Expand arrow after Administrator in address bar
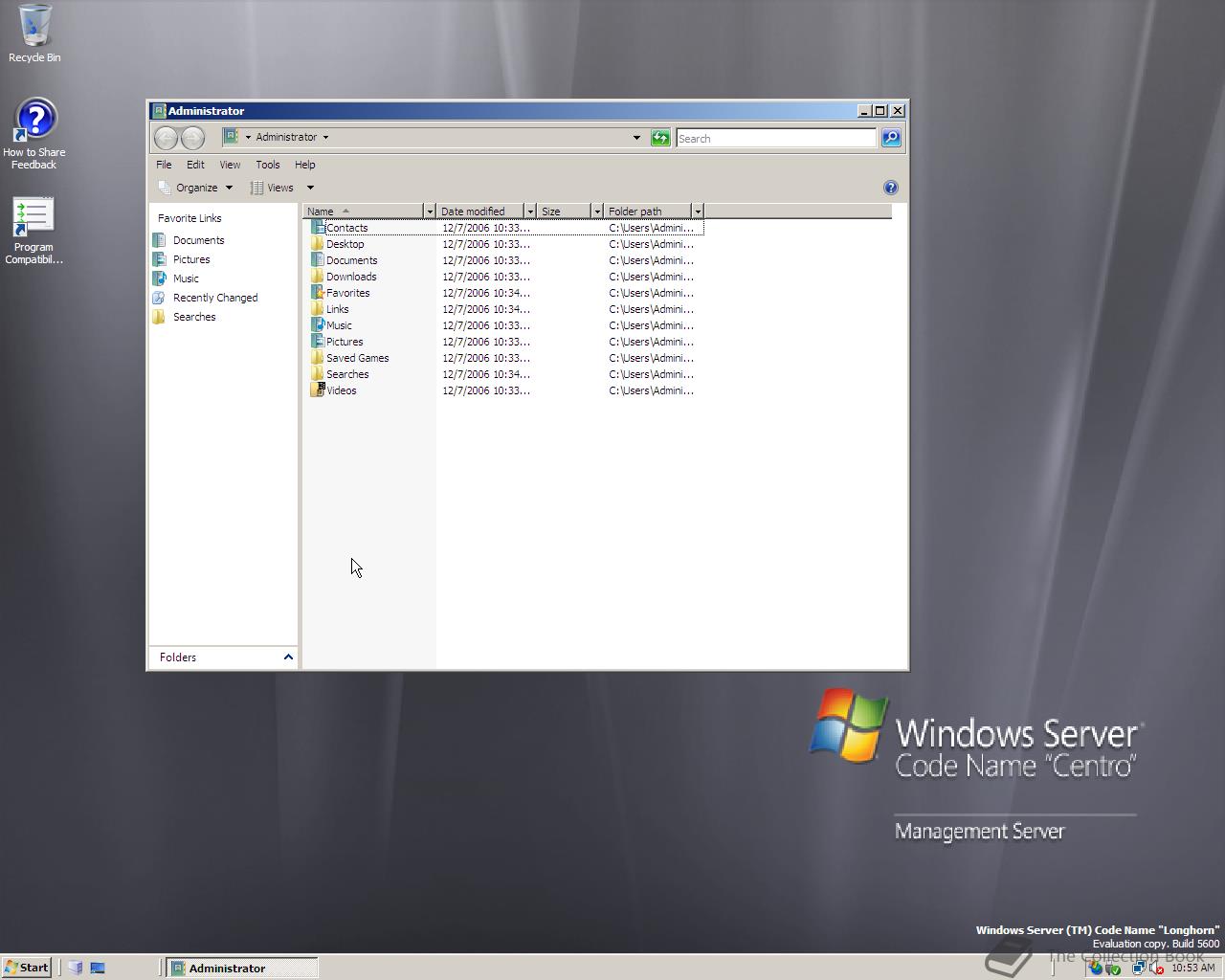This screenshot has height=980, width=1225. click(325, 138)
